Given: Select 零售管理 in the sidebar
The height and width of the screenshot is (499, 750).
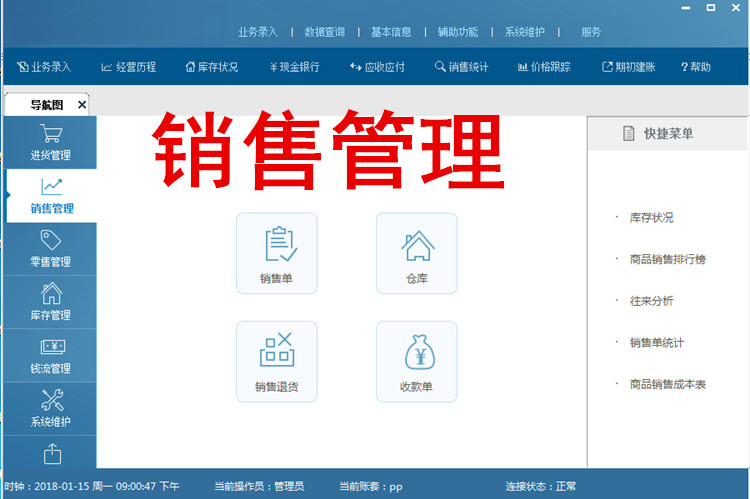Looking at the screenshot, I should pyautogui.click(x=51, y=248).
